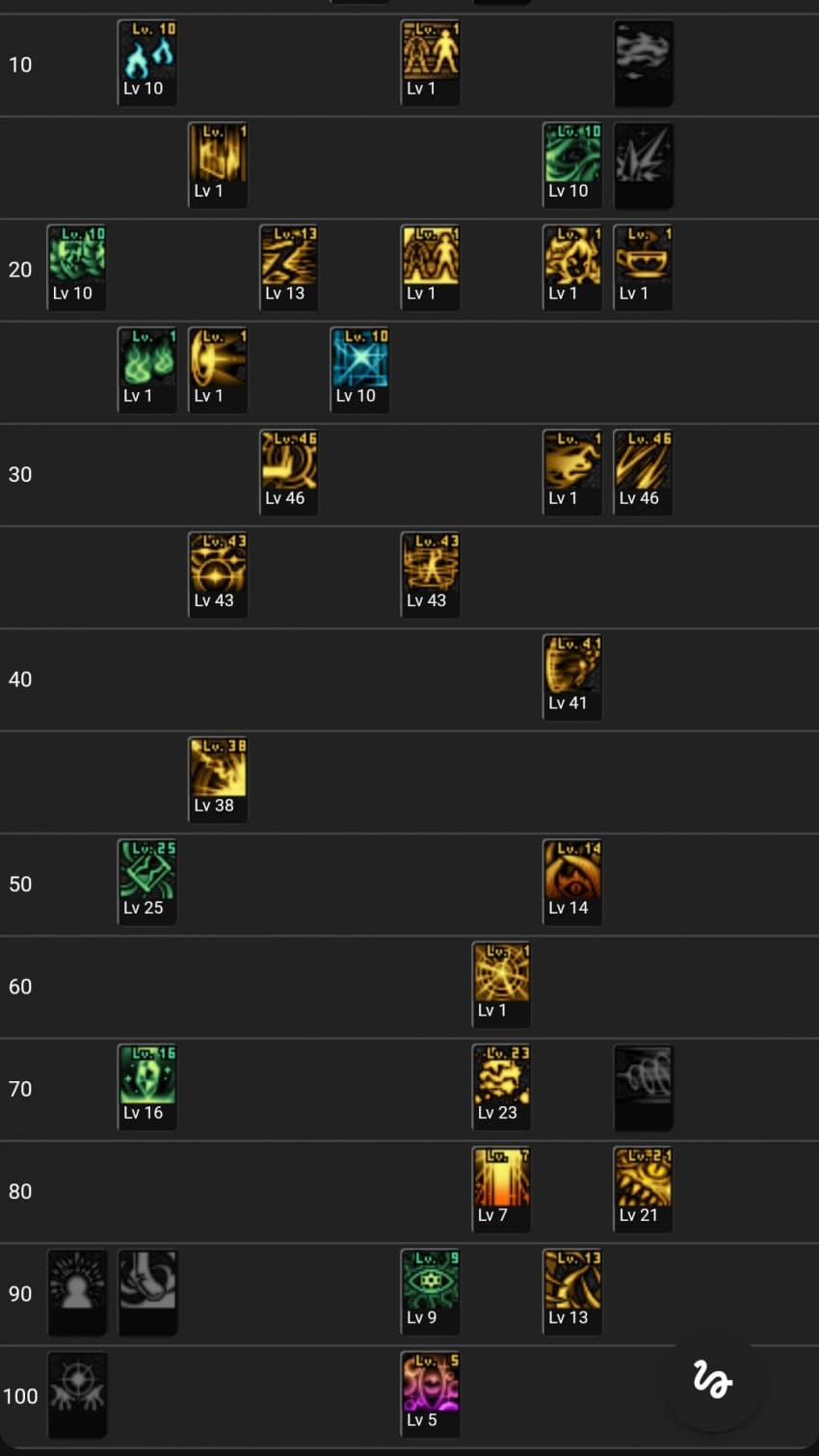This screenshot has height=1456, width=819.
Task: Select the Lv 14 red eye skill
Action: tap(572, 883)
